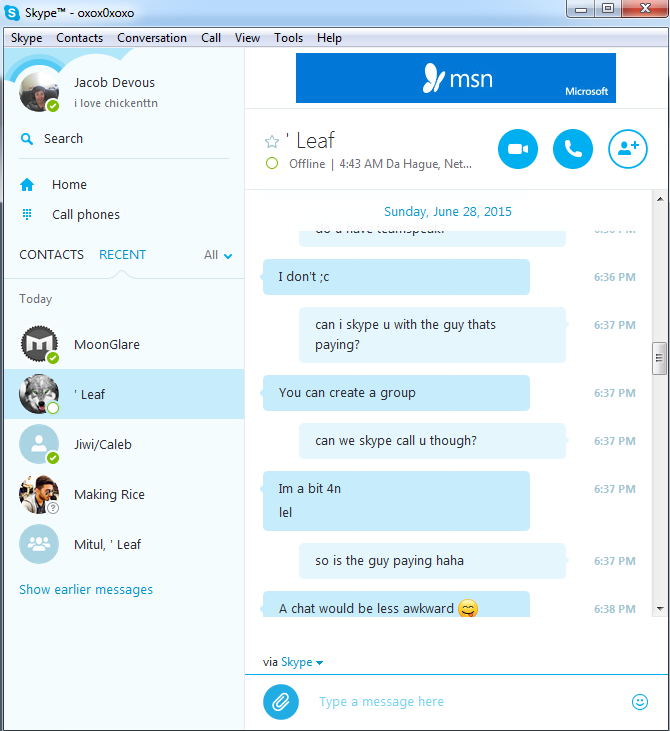Open Jacob Devous online status indicator
The image size is (670, 731).
53,106
